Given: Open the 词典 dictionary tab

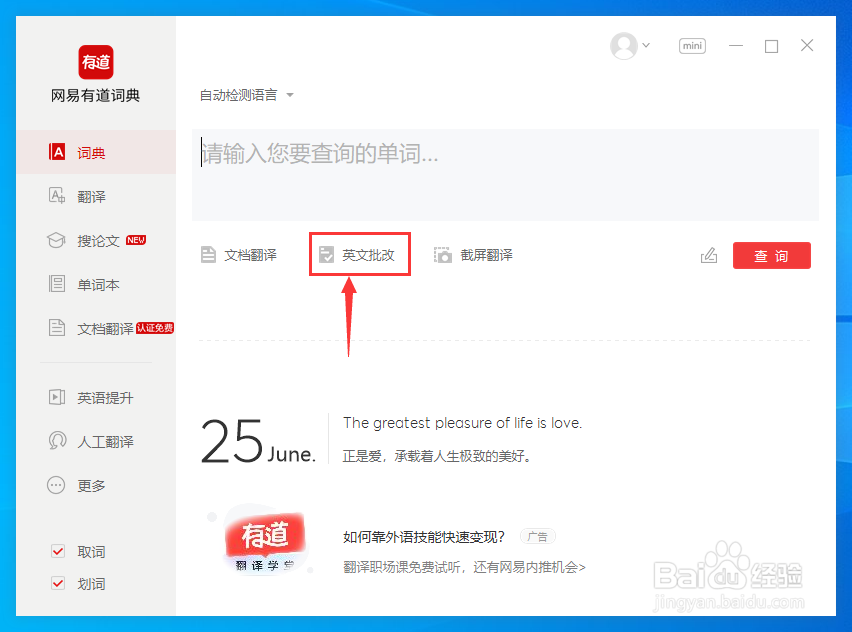Looking at the screenshot, I should click(x=96, y=152).
